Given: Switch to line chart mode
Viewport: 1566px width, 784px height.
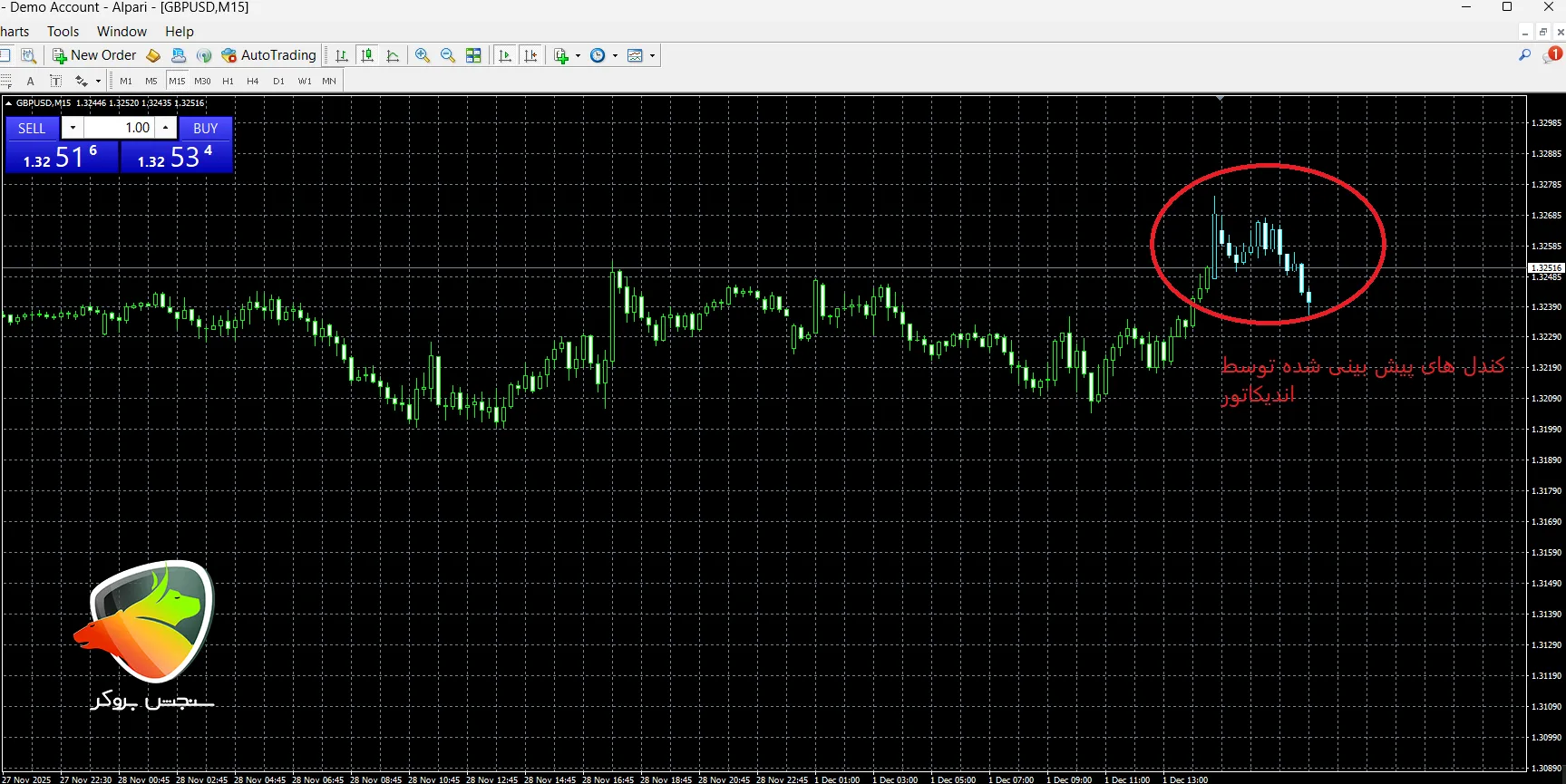Looking at the screenshot, I should [393, 55].
